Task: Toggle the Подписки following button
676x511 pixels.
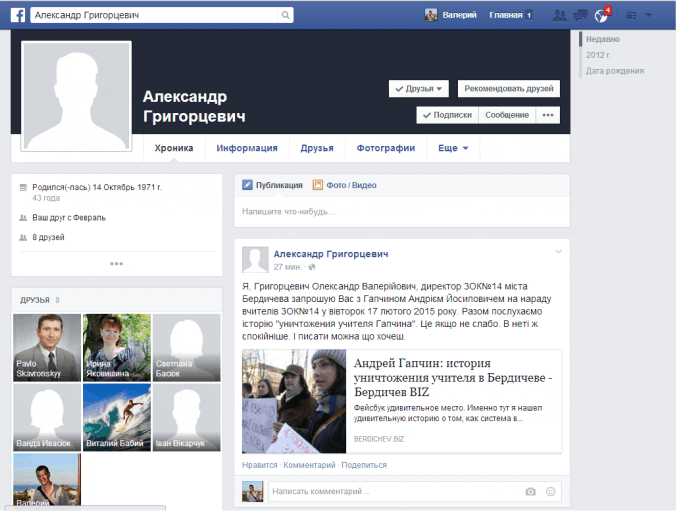Action: pos(447,115)
